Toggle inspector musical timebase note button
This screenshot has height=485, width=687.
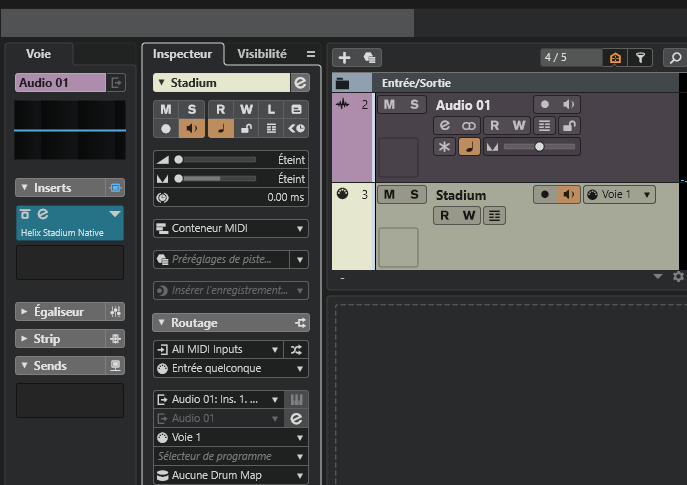point(220,129)
